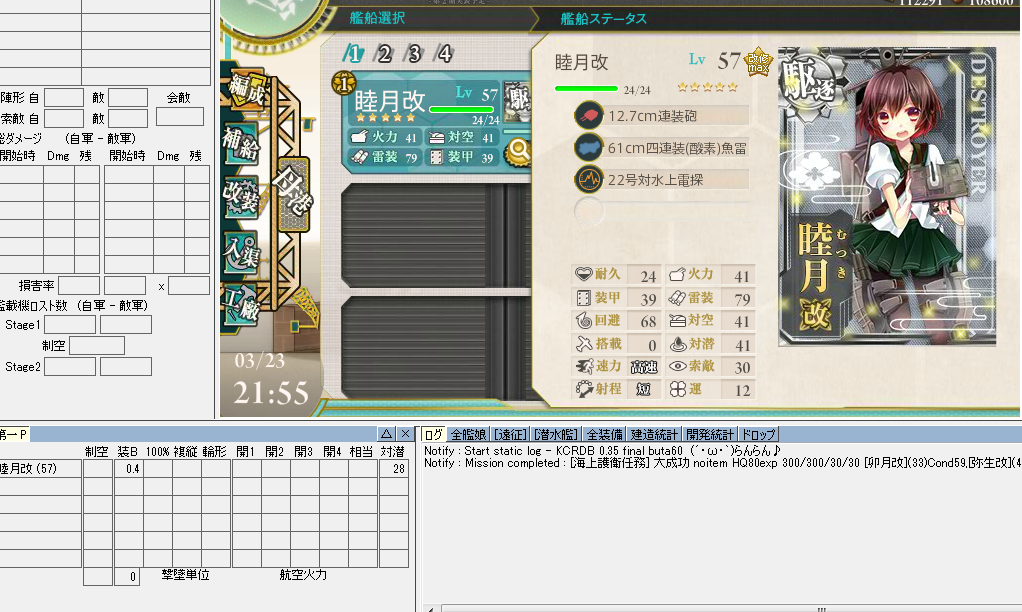Close the 第一 fleet panel with X

point(405,434)
